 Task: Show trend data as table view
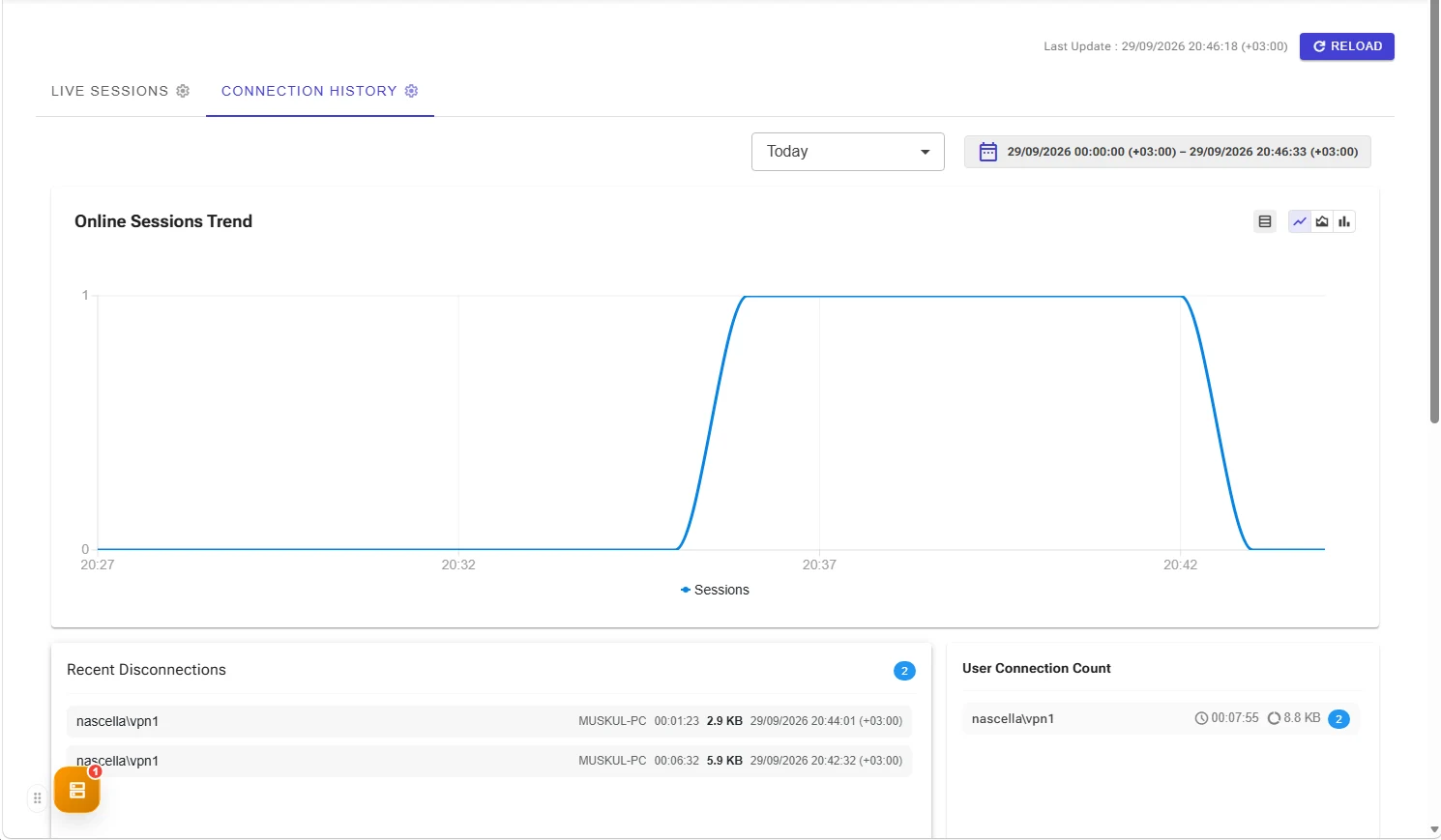click(x=1265, y=221)
